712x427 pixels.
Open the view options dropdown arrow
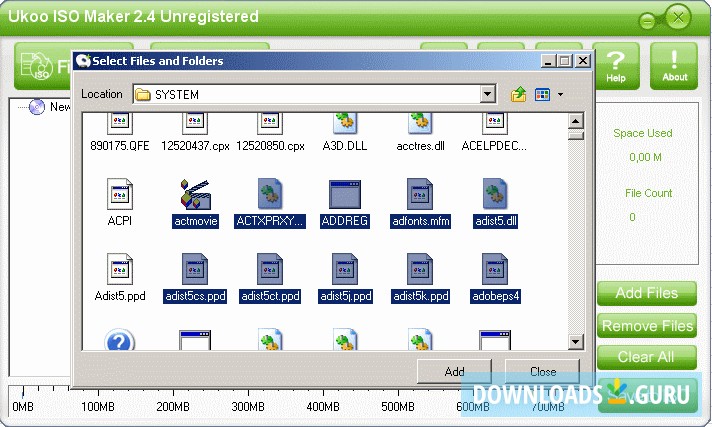tap(560, 94)
